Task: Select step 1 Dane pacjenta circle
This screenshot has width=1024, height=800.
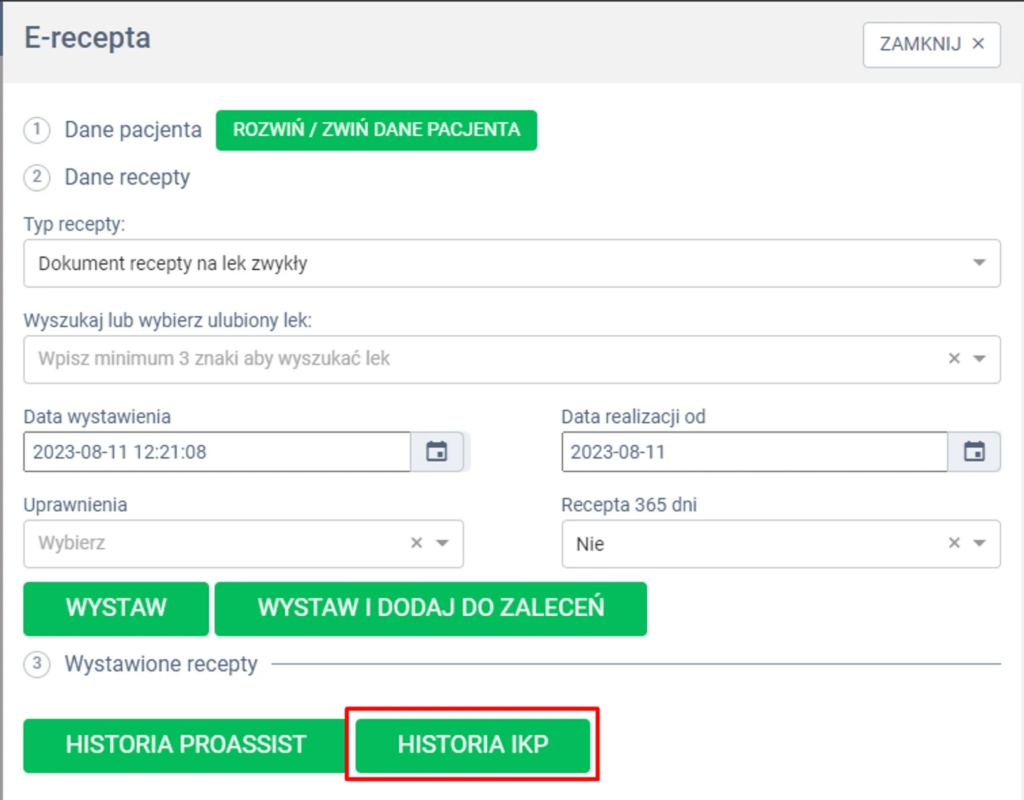Action: [37, 130]
